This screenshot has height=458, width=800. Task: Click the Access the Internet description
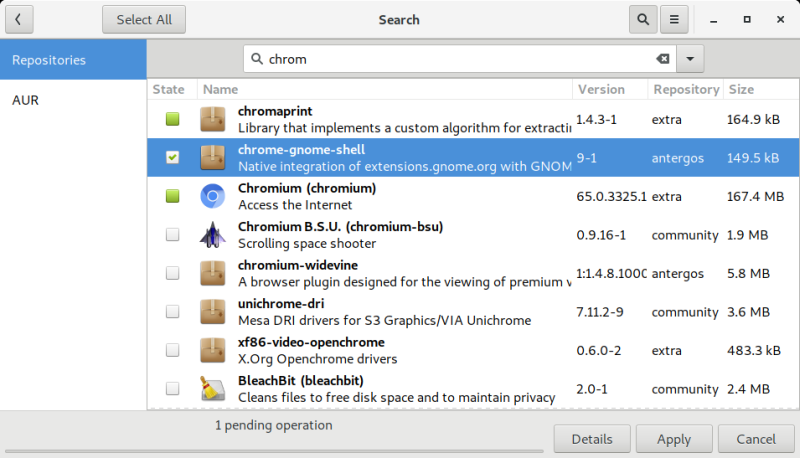click(295, 205)
